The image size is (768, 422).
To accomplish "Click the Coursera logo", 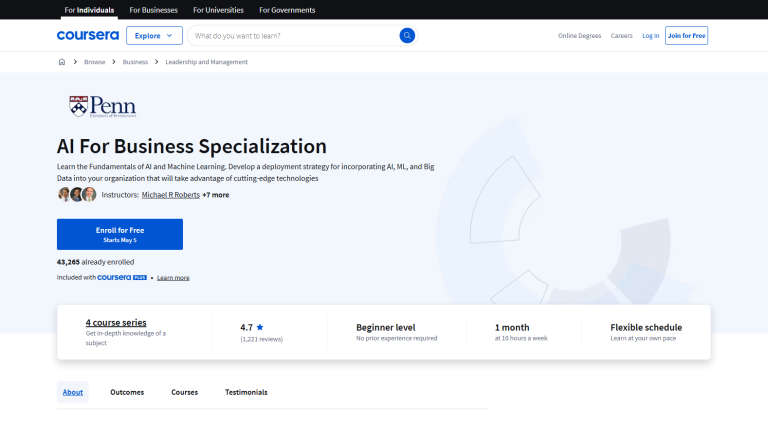I will 88,35.
